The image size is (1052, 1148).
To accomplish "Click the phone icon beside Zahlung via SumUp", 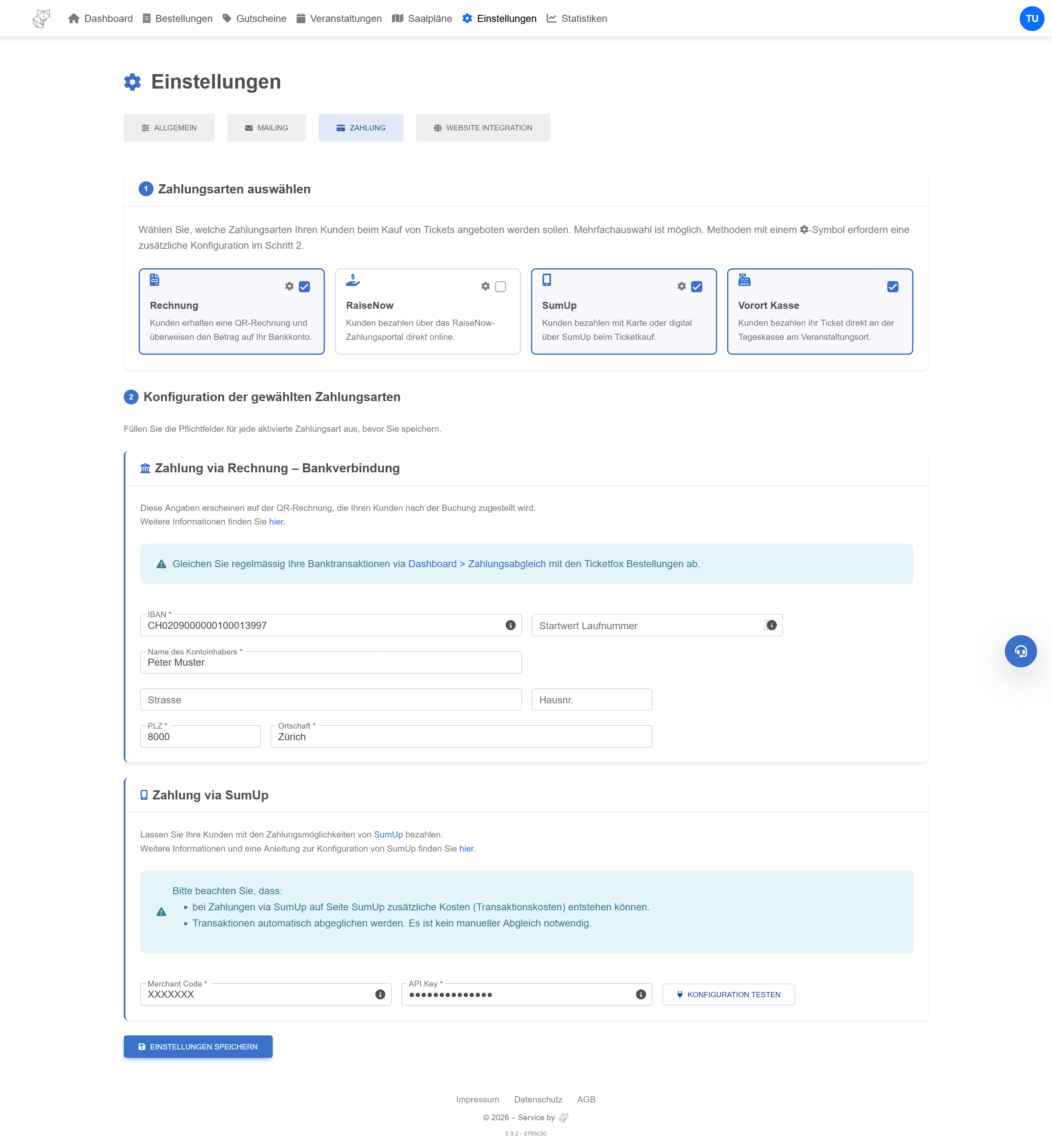I will [144, 795].
